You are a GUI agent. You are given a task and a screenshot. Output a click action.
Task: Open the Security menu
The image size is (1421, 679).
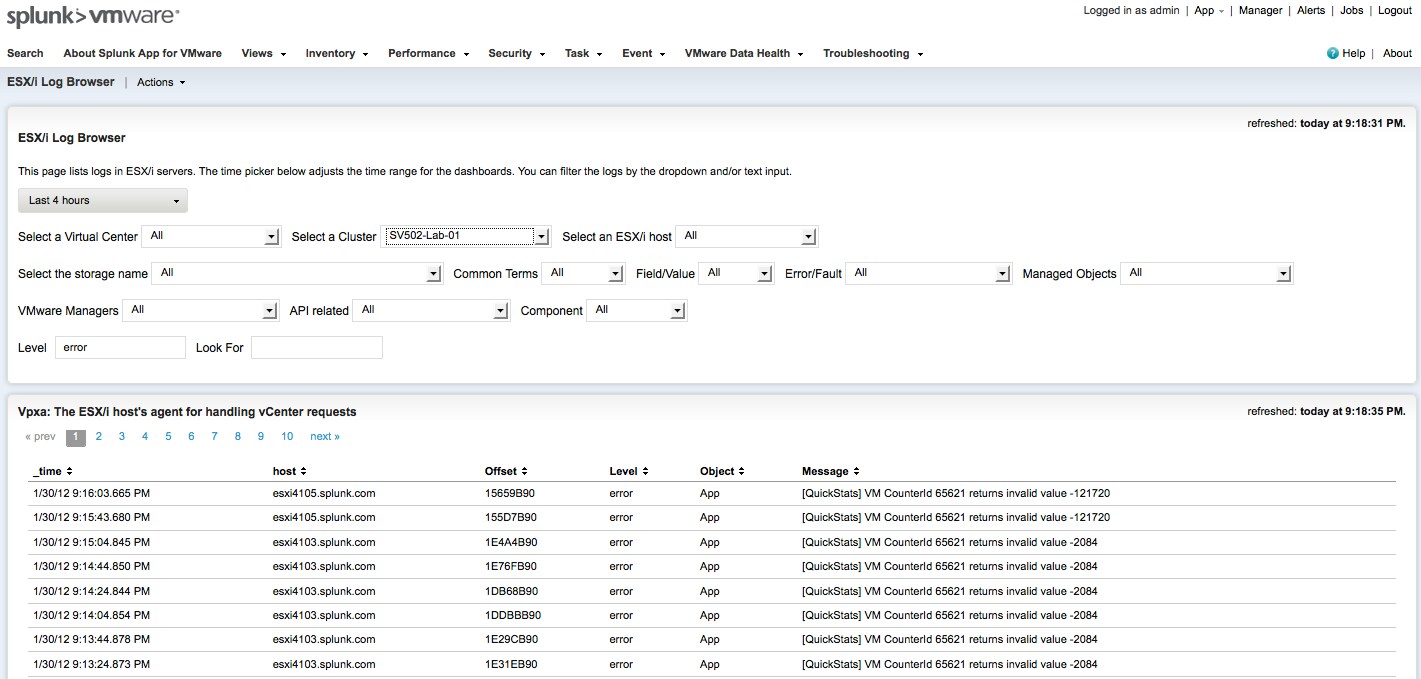[x=516, y=53]
